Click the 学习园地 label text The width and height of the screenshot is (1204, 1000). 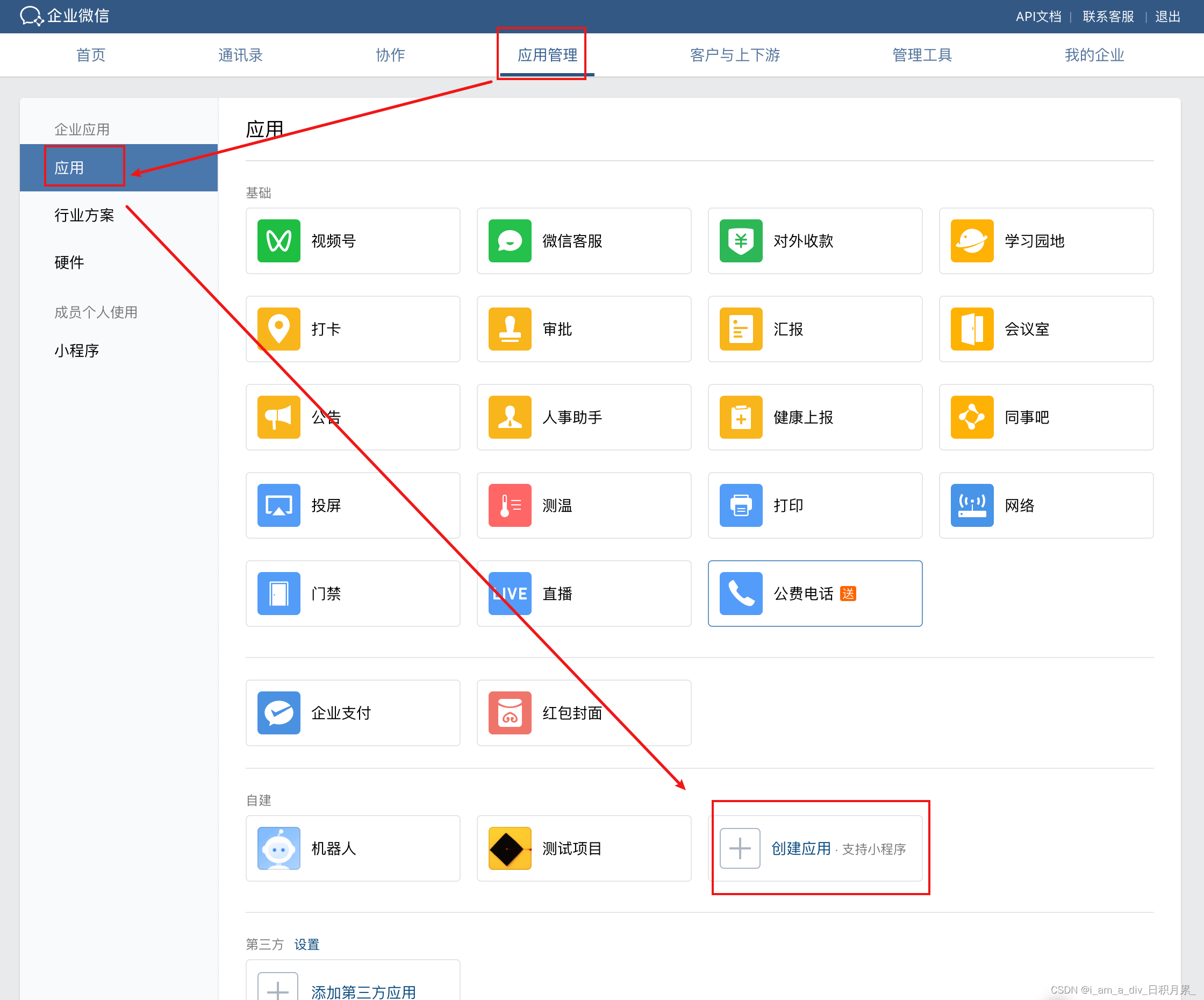(x=1034, y=241)
